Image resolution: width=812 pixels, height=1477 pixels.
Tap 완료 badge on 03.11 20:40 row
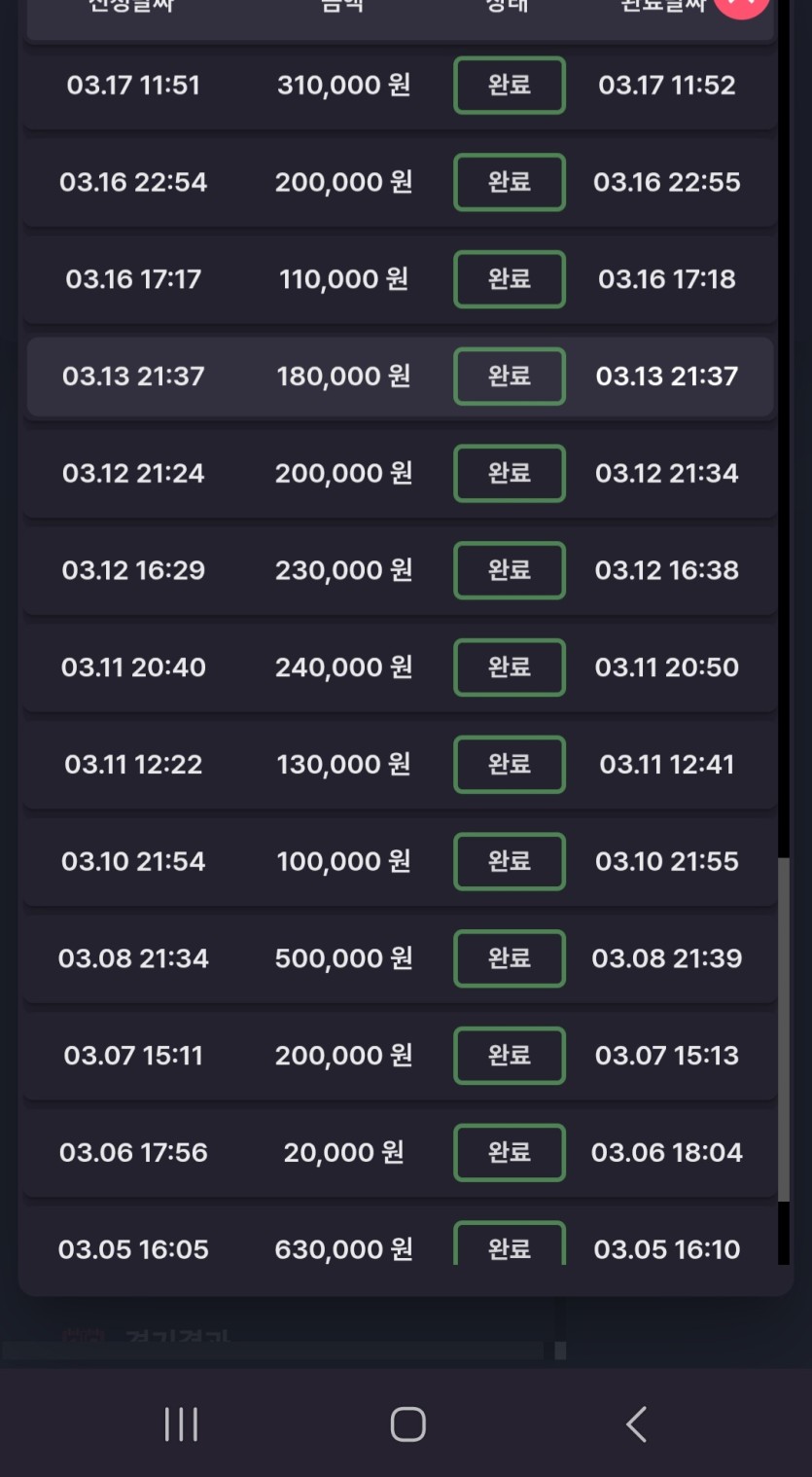click(x=509, y=667)
